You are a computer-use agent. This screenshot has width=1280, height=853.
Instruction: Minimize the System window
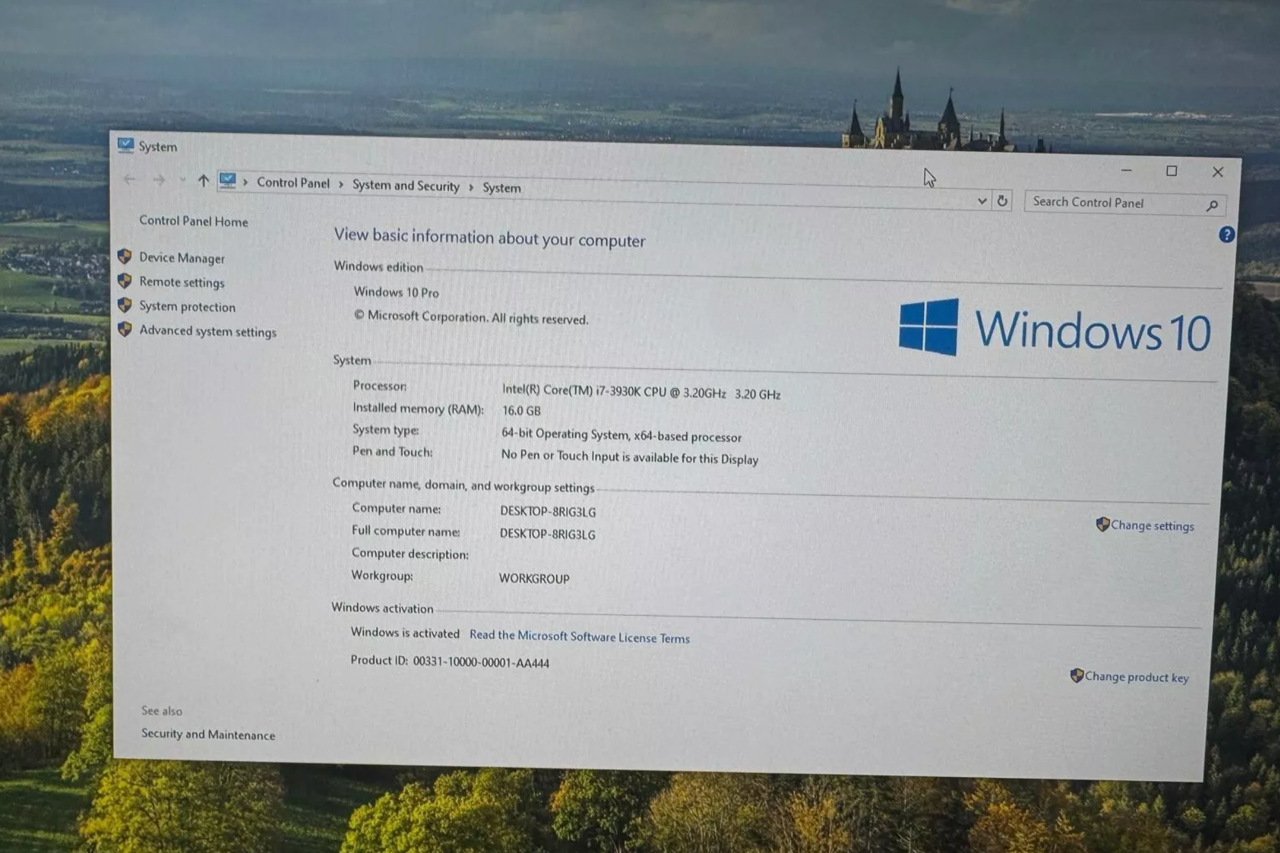[x=1126, y=170]
